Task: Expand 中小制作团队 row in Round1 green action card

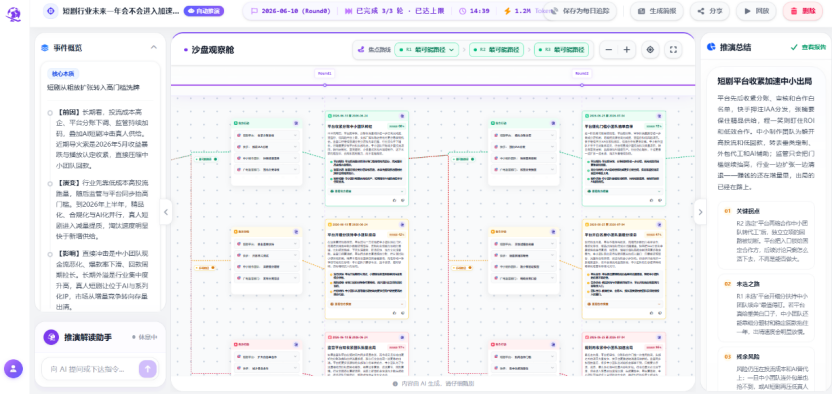Action: pos(267,158)
